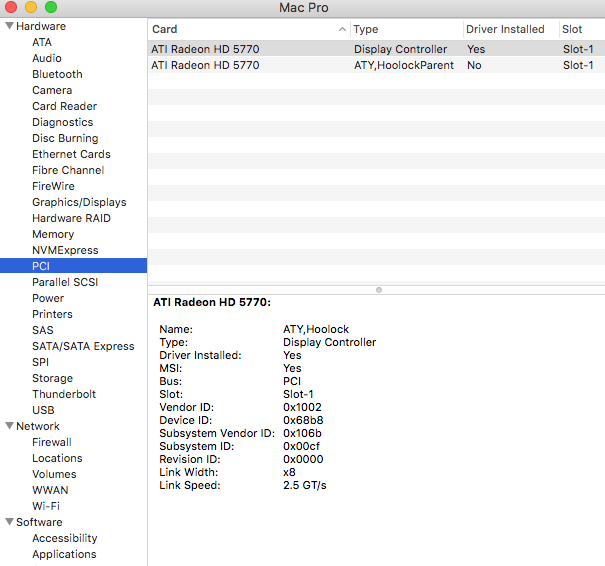The image size is (605, 566).
Task: Open WWAN under Network
Action: [x=50, y=490]
